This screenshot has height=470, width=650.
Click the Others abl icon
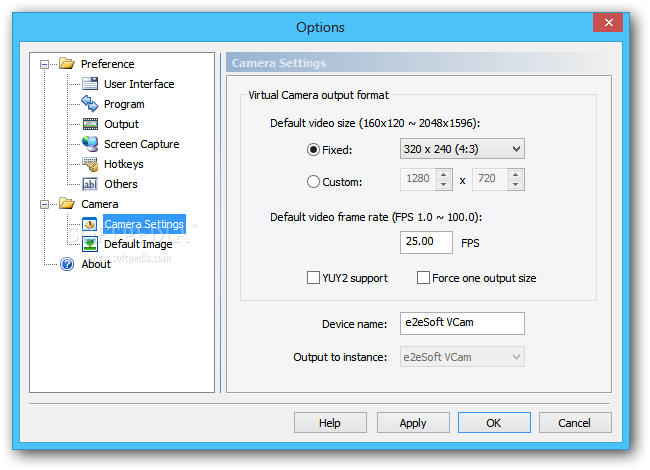pyautogui.click(x=90, y=184)
